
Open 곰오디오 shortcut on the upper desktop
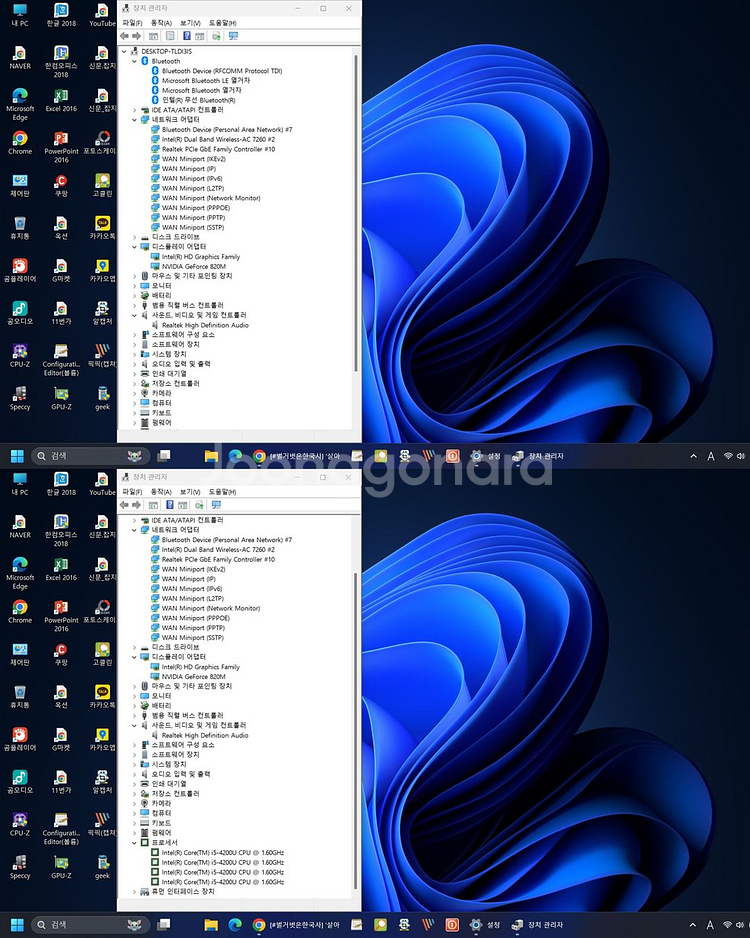[20, 313]
